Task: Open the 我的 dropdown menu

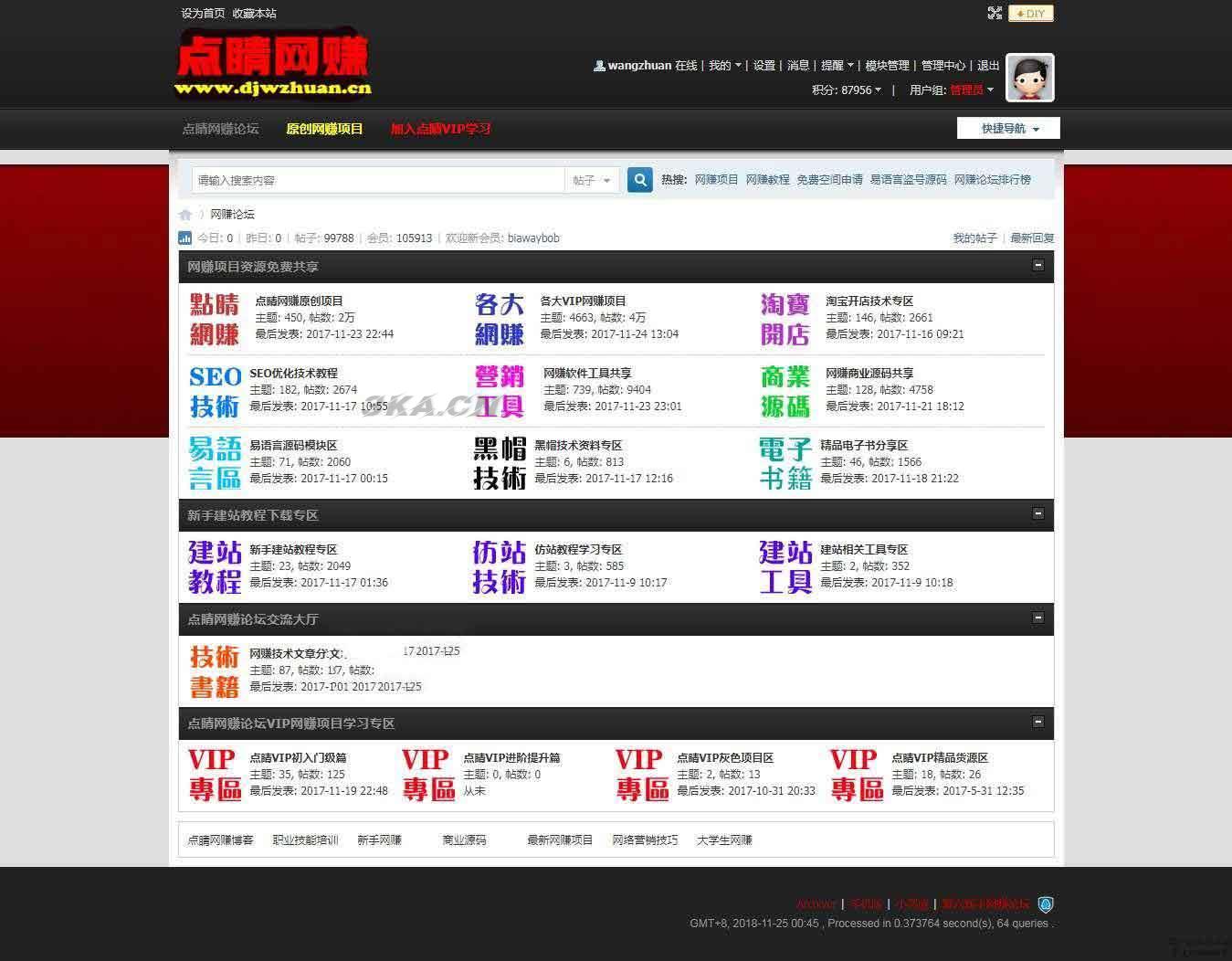Action: 723,65
